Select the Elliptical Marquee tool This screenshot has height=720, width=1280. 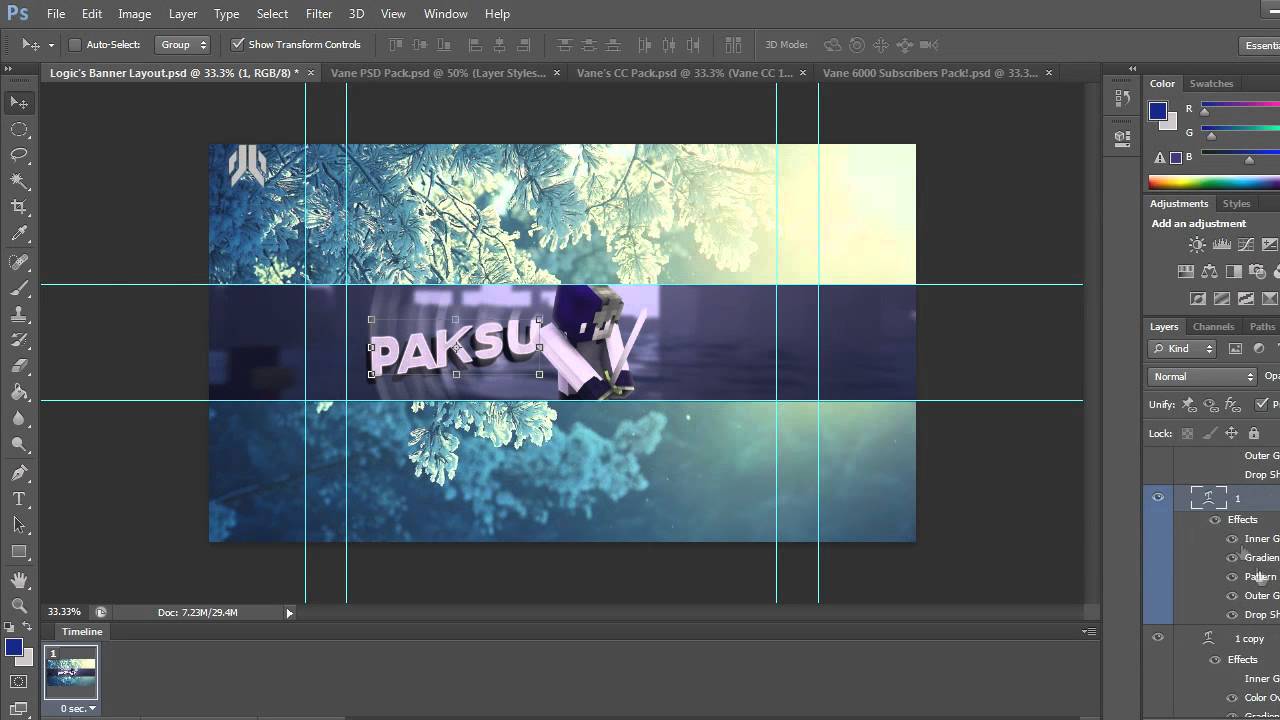click(19, 129)
